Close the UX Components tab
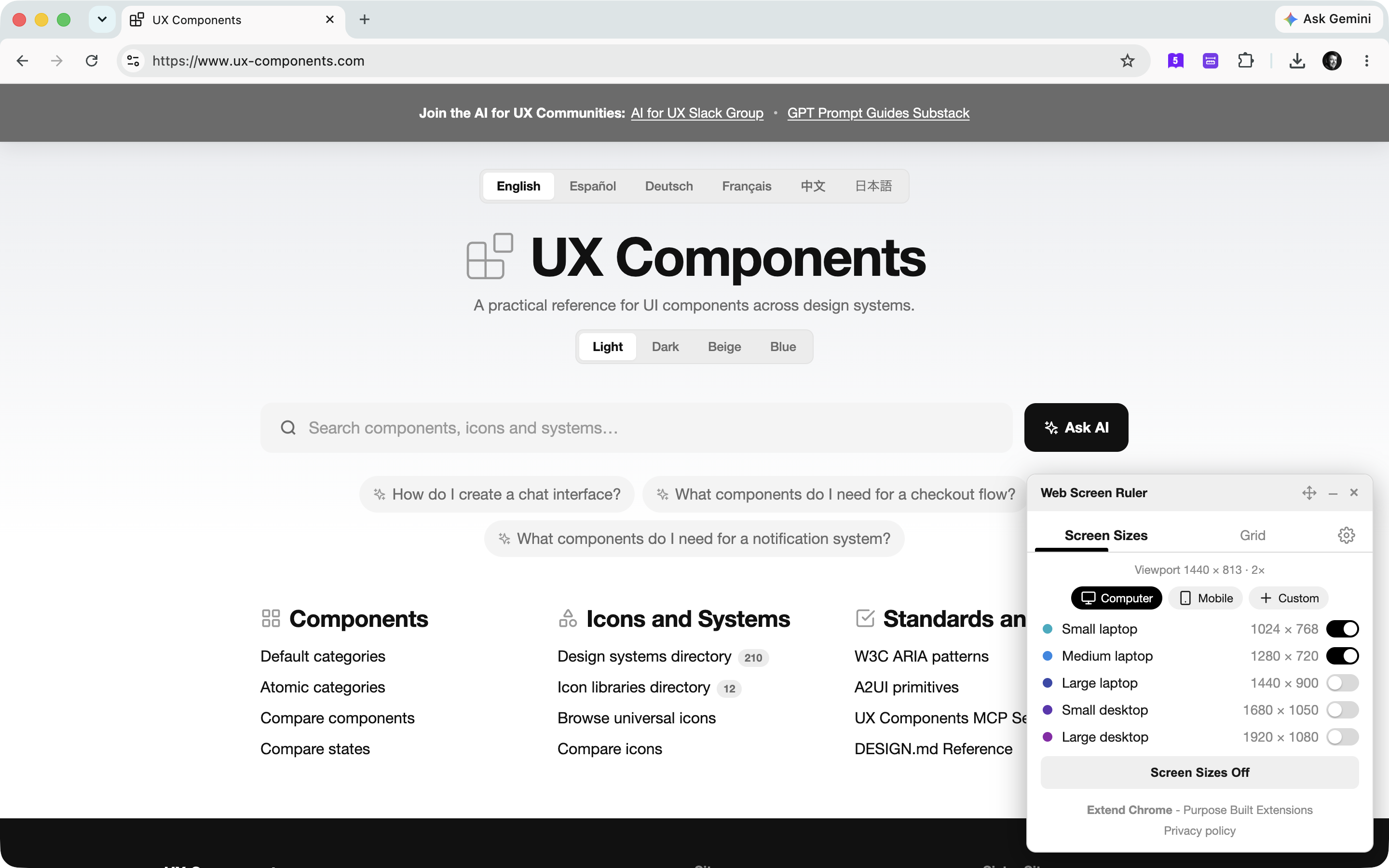The width and height of the screenshot is (1389, 868). (330, 19)
